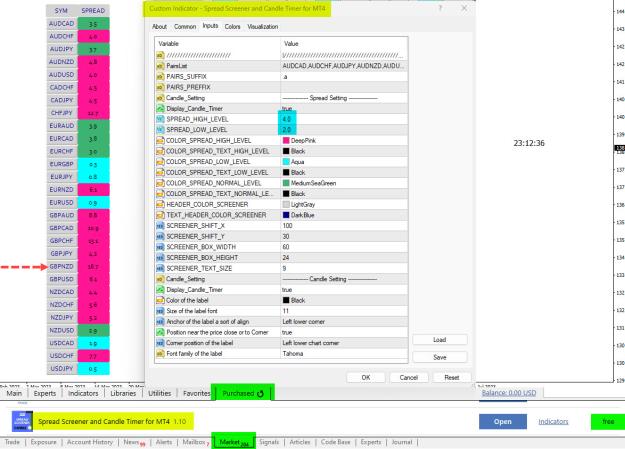Click the Size of the label font icon
The image size is (625, 449).
160,311
